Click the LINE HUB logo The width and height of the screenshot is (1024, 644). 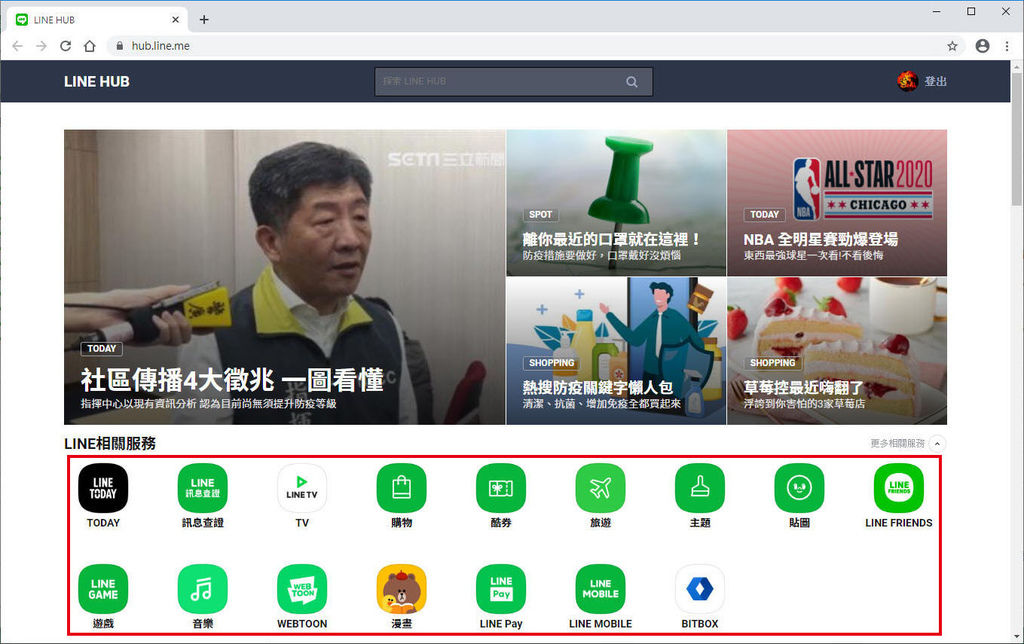coord(97,82)
